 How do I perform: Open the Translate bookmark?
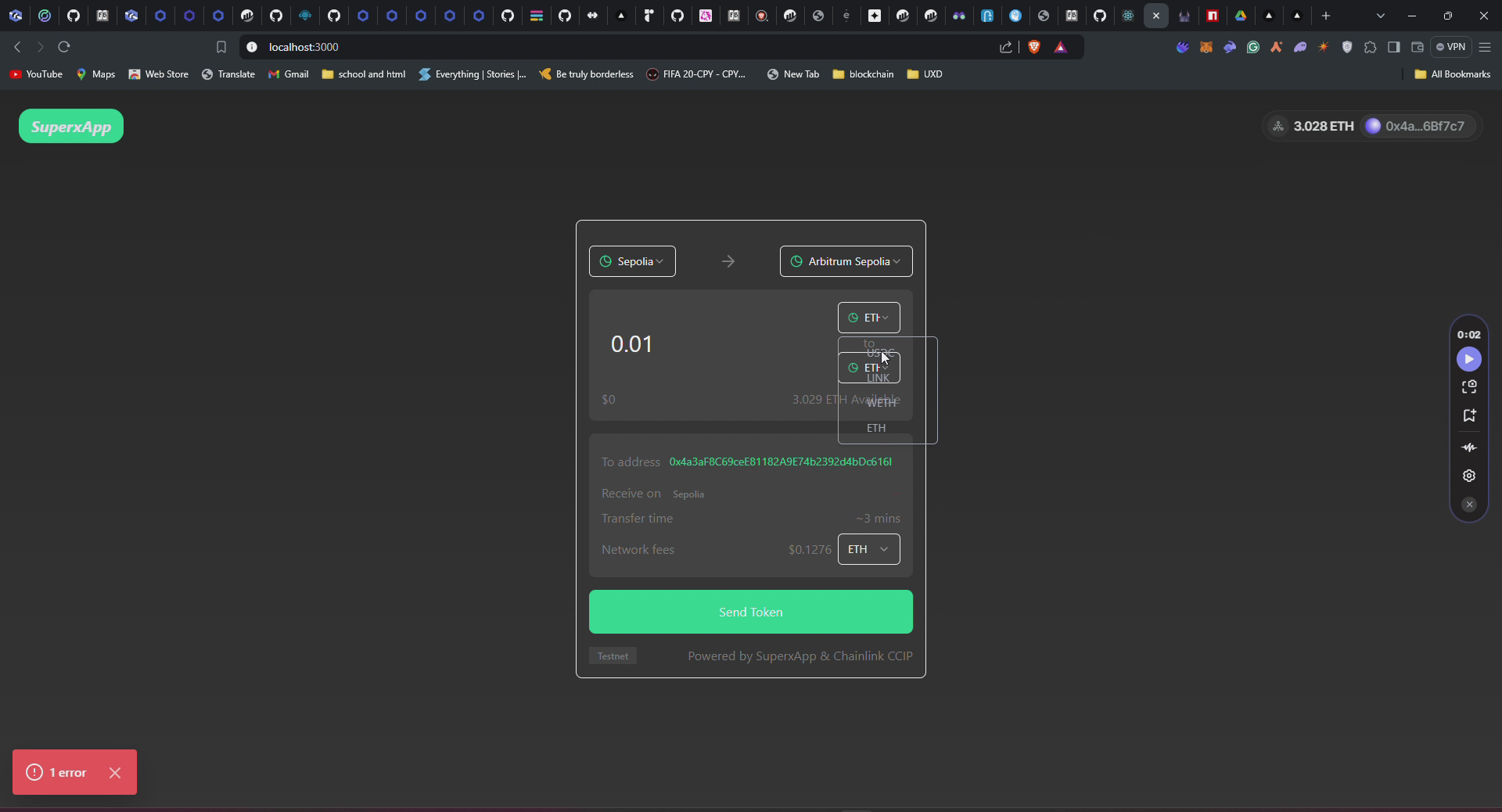228,74
